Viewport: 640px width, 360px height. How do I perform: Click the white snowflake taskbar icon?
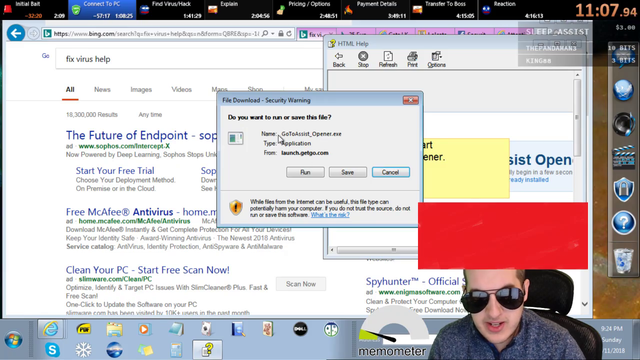(83, 350)
